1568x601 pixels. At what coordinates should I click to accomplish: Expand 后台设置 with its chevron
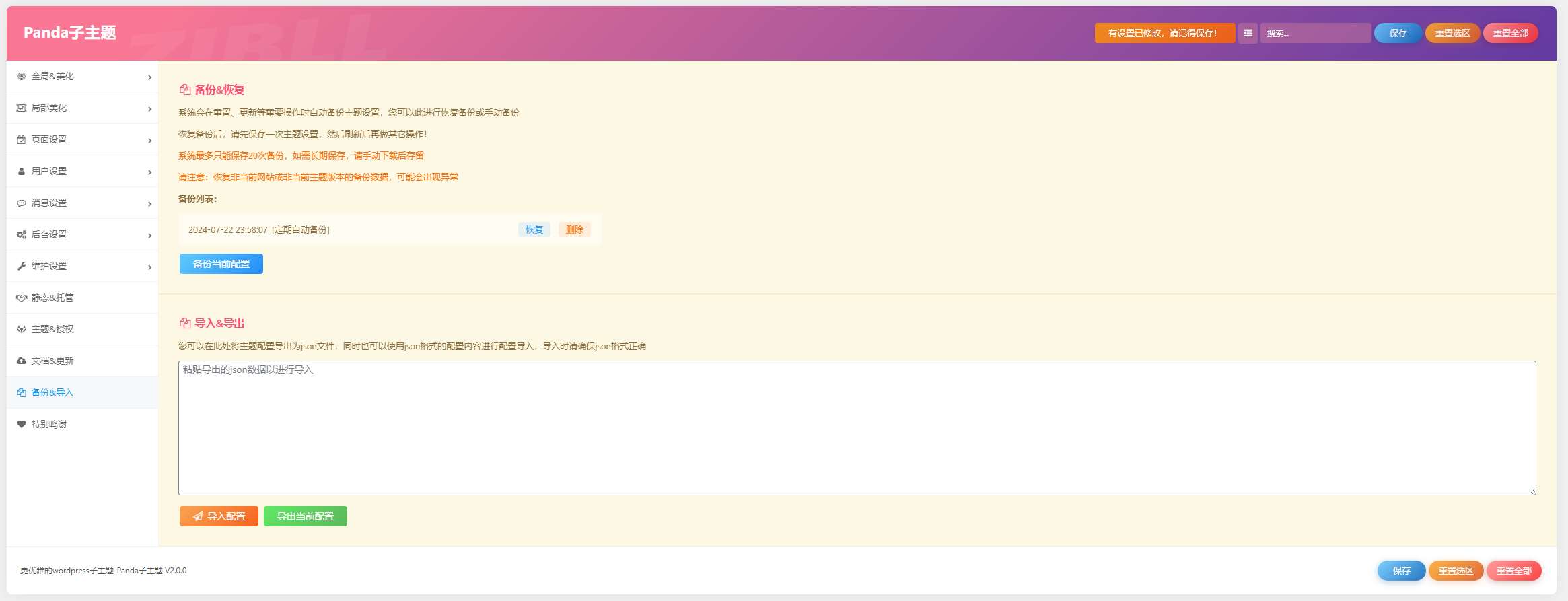(149, 236)
